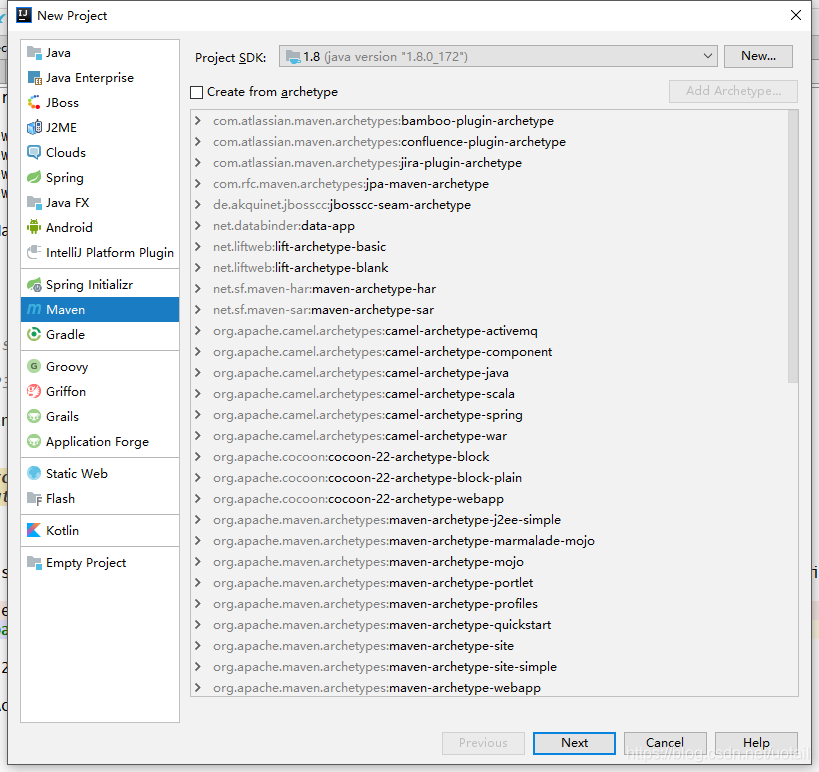Viewport: 819px width, 772px height.
Task: Open Help for New Project
Action: pos(756,743)
